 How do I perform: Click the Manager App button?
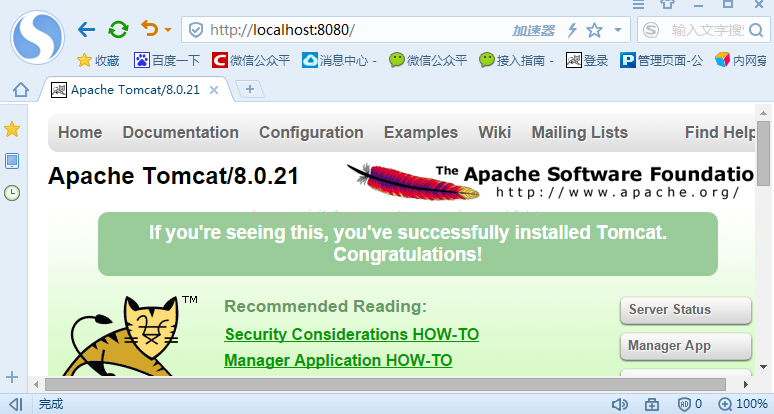tap(686, 346)
